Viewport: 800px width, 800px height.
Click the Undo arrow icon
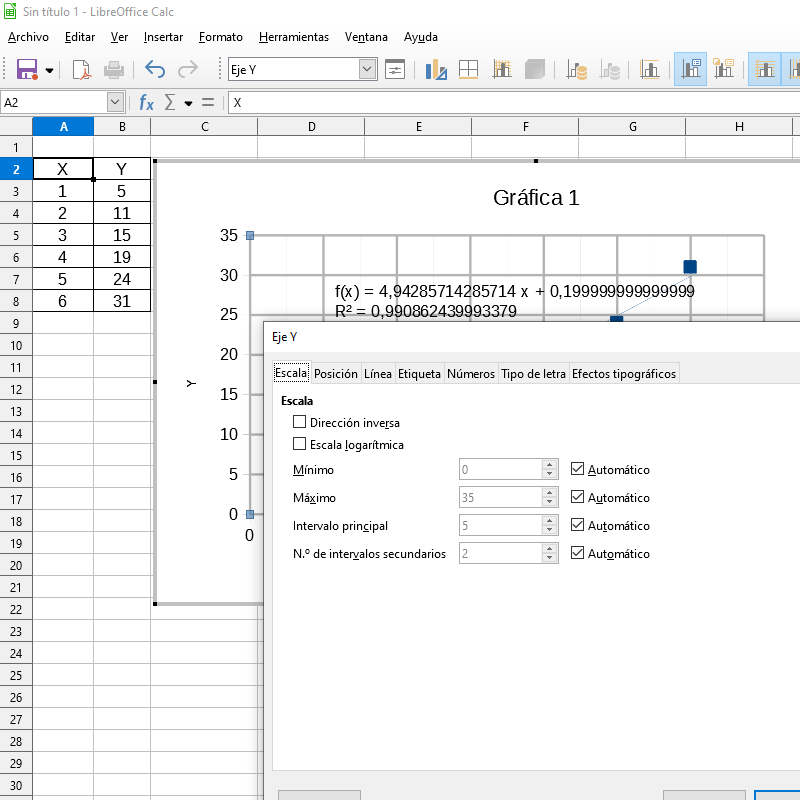click(155, 70)
